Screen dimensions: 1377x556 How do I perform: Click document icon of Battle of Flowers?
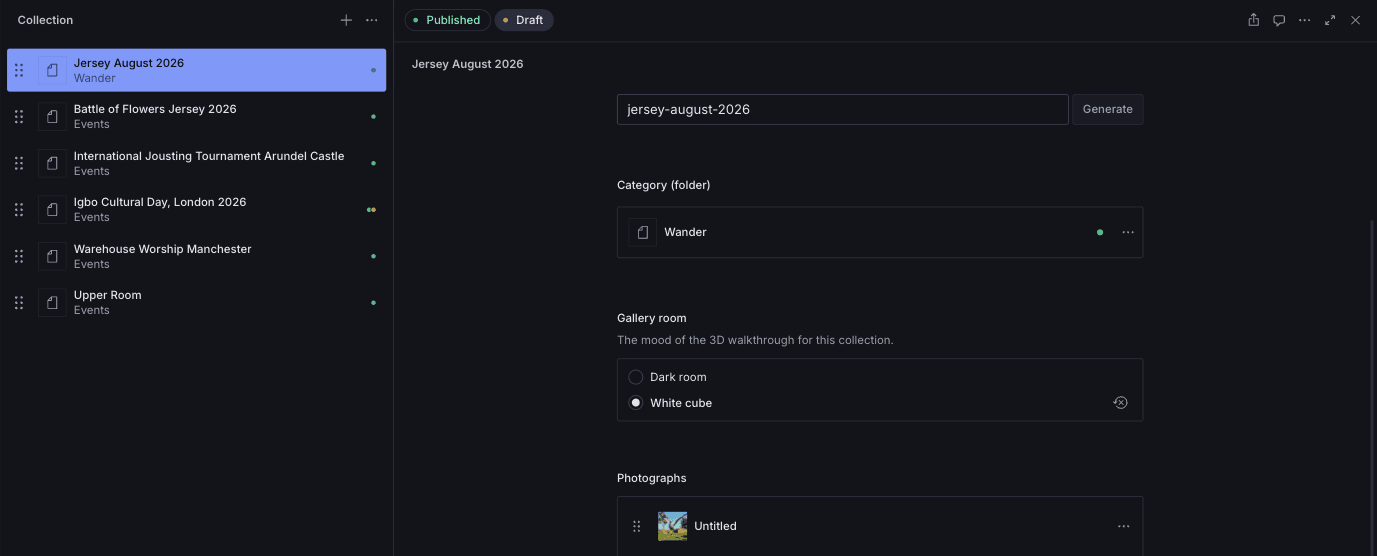[52, 117]
